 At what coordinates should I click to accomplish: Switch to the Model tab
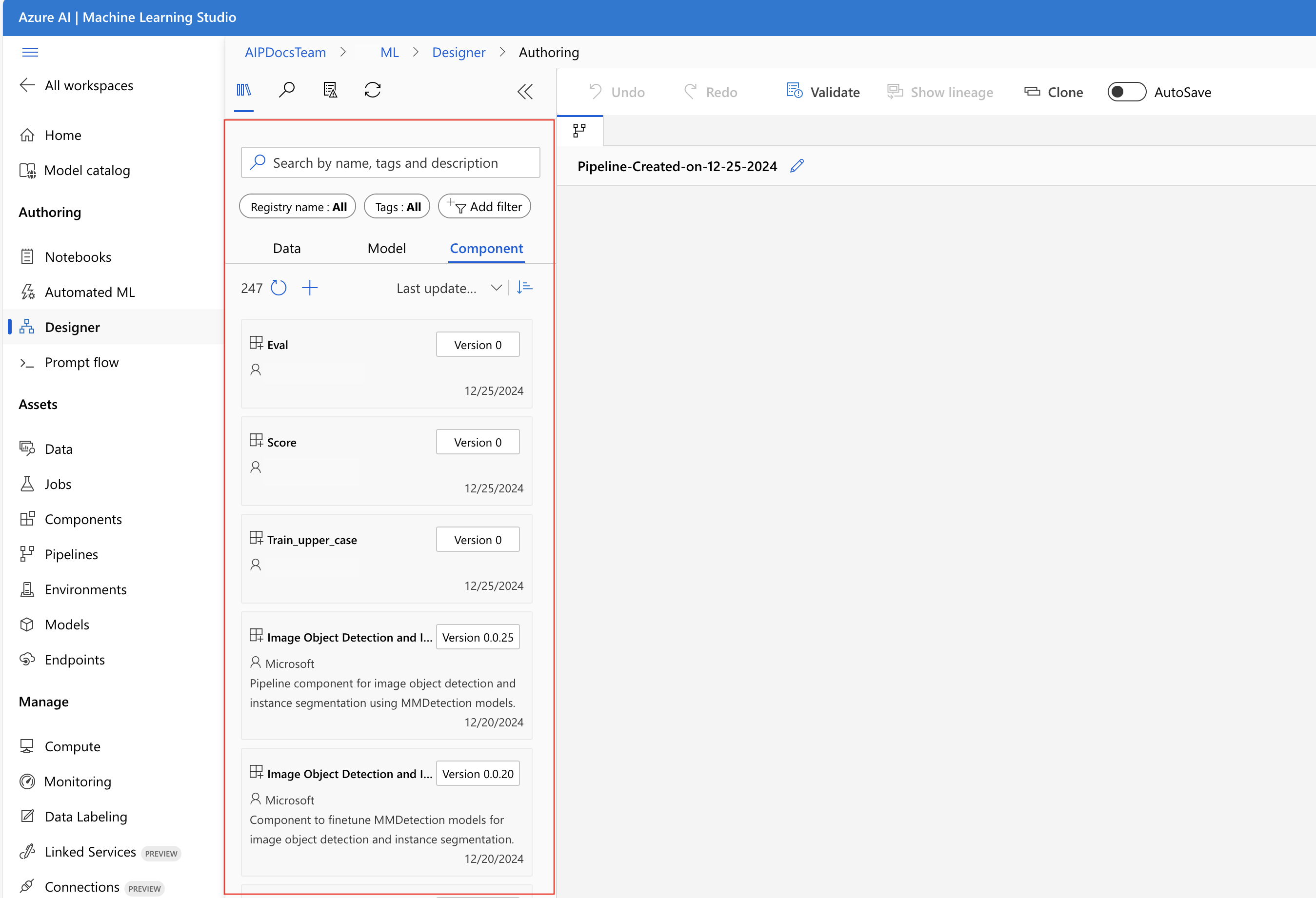tap(386, 249)
